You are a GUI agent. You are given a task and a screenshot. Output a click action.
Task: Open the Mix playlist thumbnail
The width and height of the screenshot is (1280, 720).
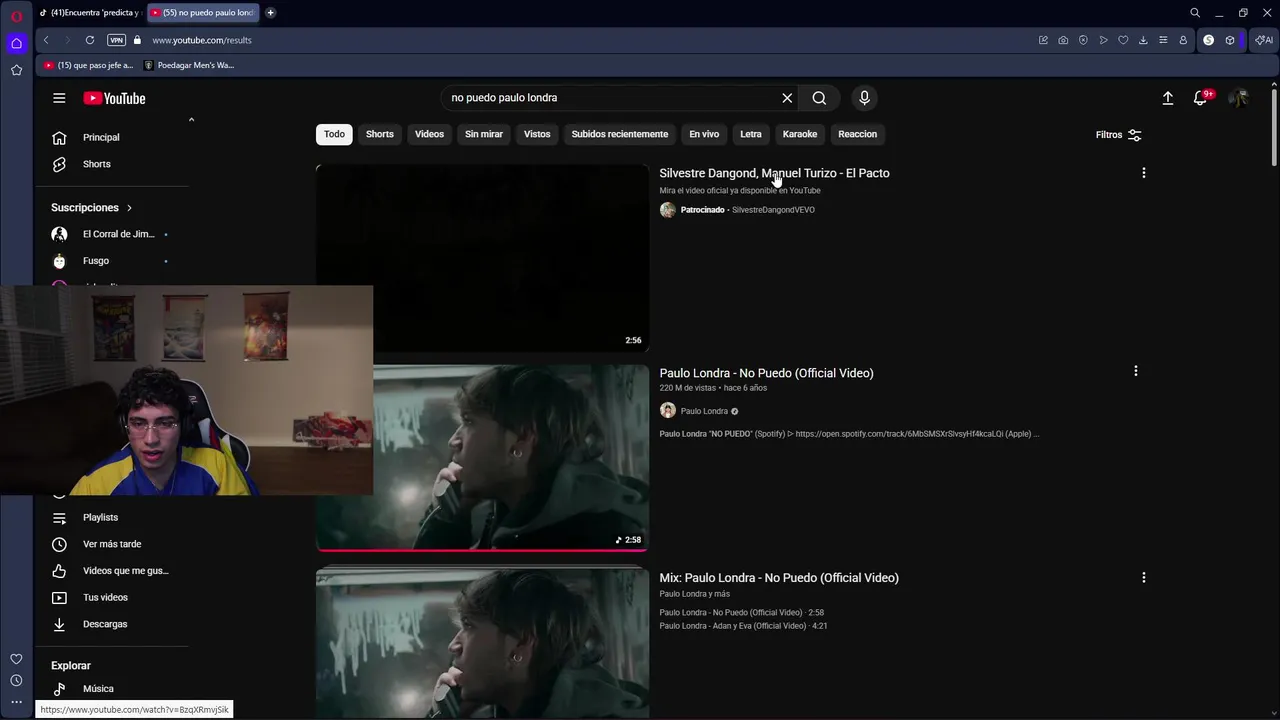482,643
